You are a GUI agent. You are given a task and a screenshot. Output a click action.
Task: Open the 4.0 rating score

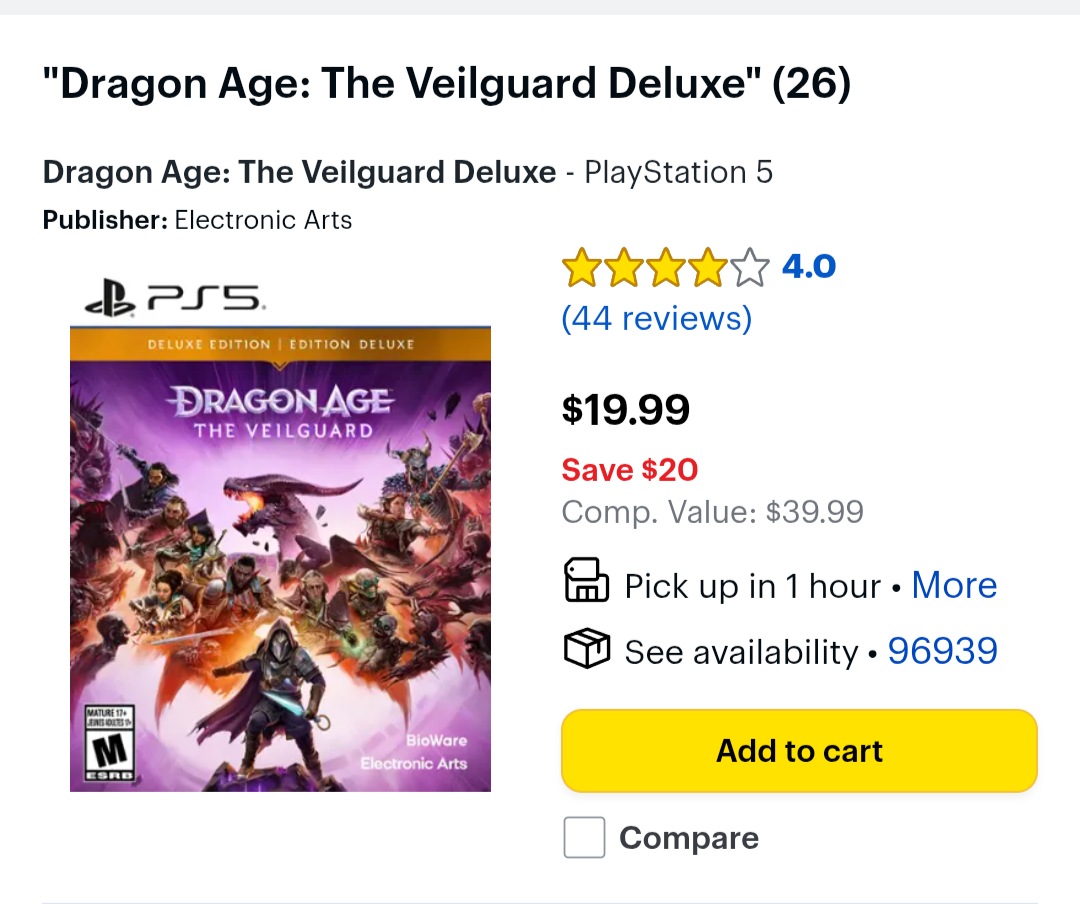808,267
